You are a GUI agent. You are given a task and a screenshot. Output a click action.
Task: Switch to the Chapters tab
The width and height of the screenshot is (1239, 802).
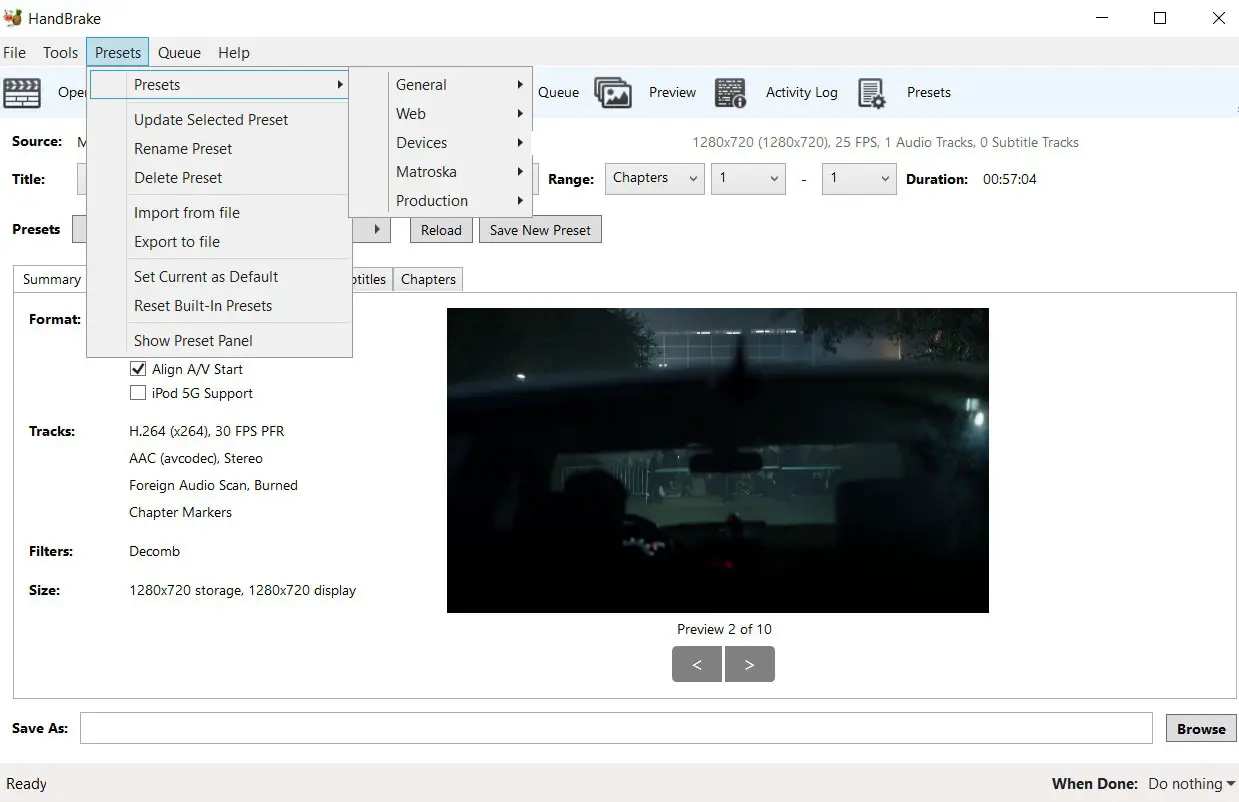coord(428,279)
